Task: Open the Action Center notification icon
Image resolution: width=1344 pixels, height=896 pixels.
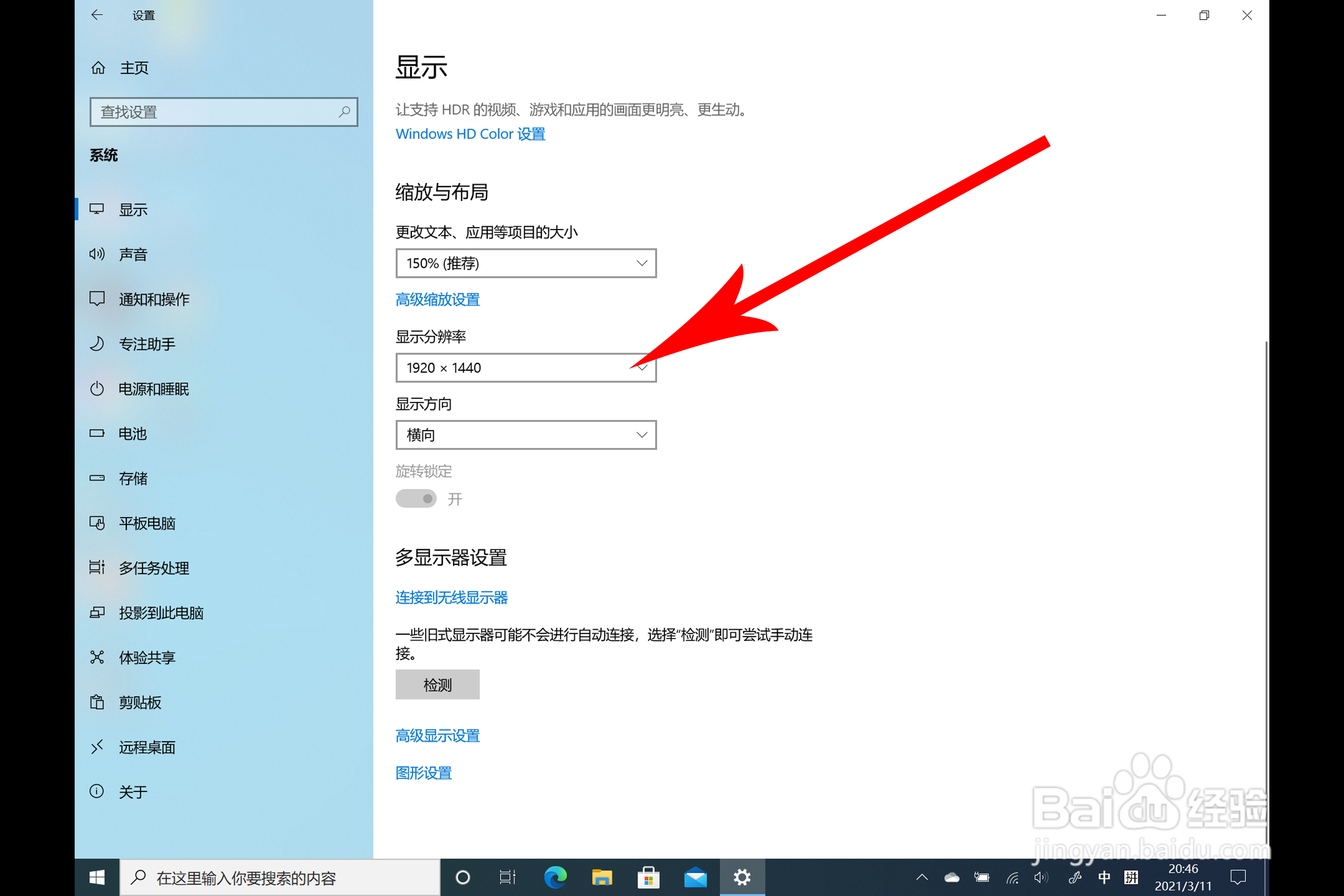Action: [1238, 877]
